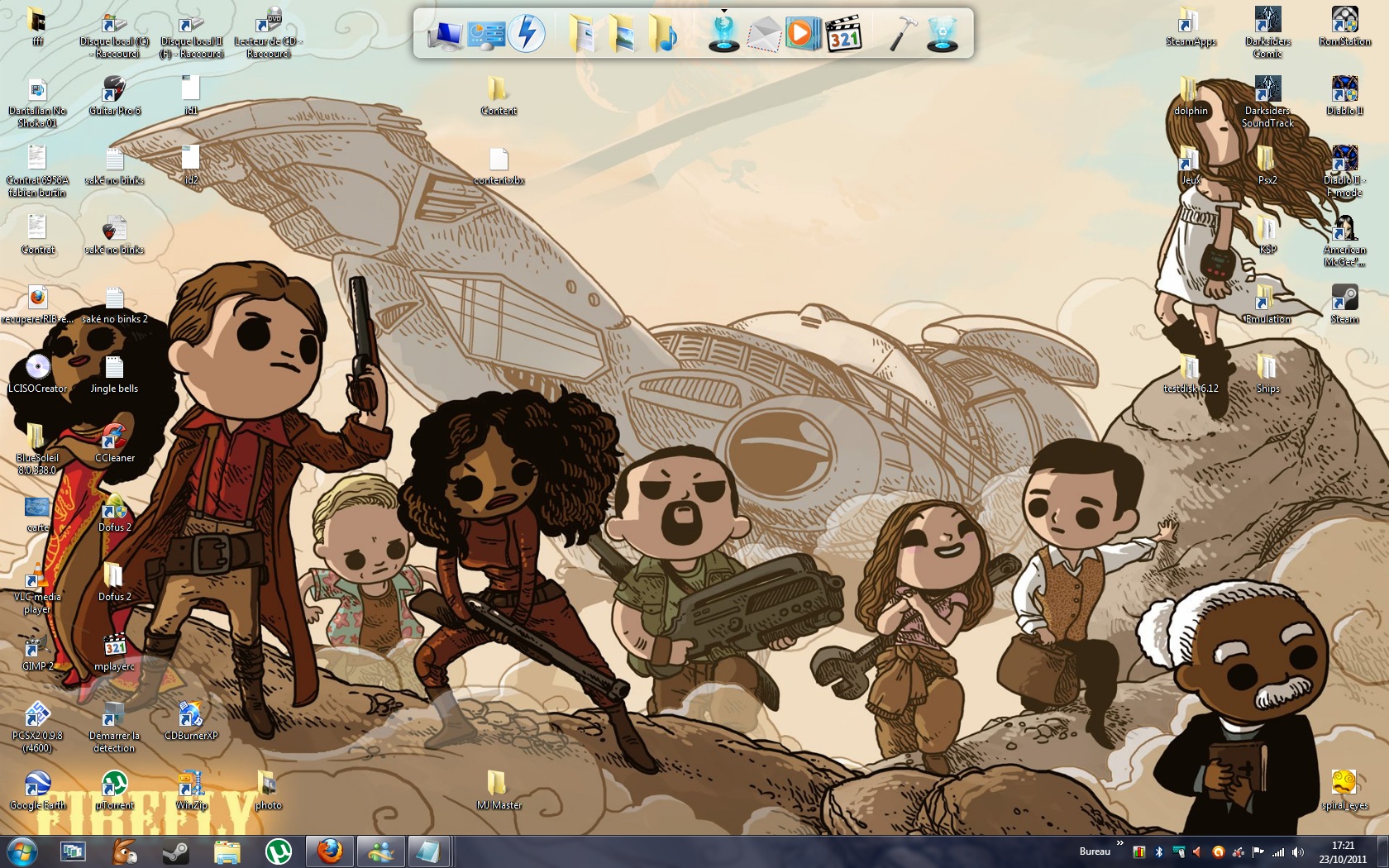1389x868 pixels.
Task: Open the spiral_eyes image file
Action: [1344, 789]
